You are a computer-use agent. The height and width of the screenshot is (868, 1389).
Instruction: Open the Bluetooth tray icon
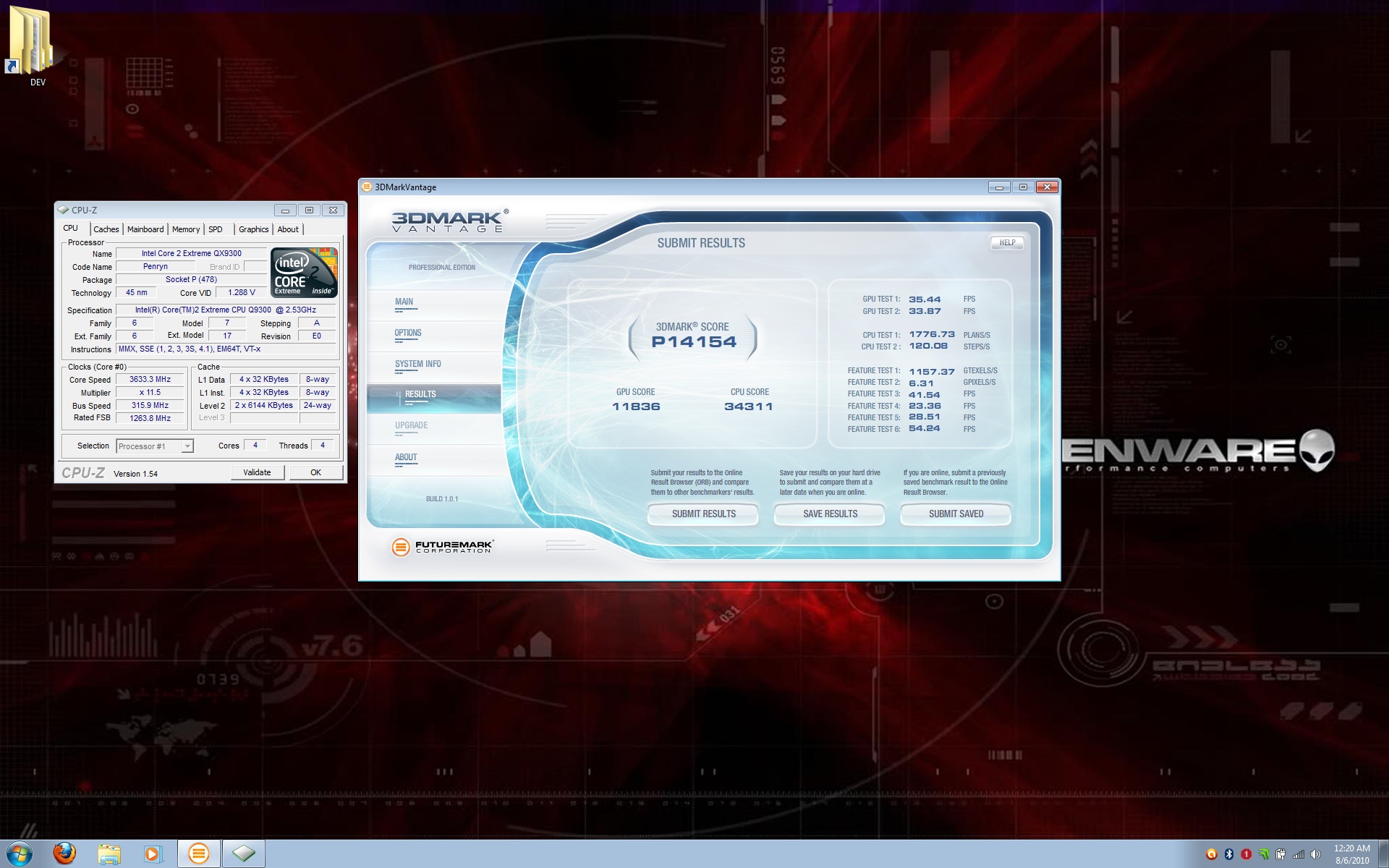[1228, 854]
